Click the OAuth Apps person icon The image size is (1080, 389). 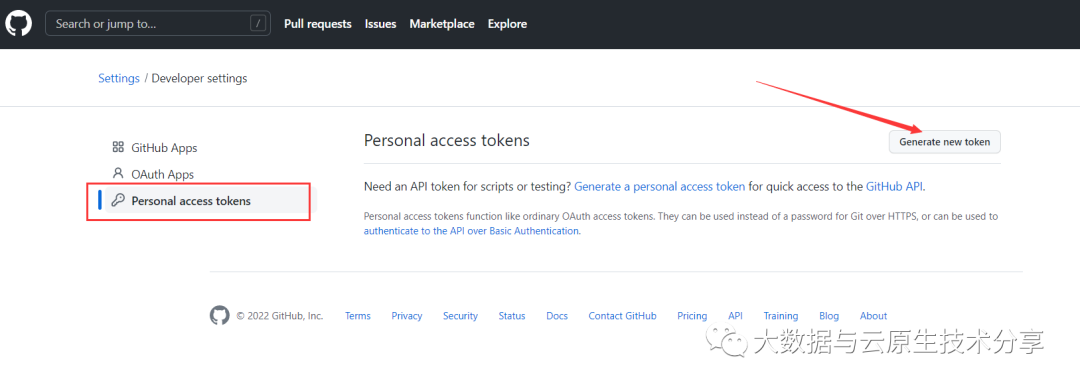pos(118,174)
